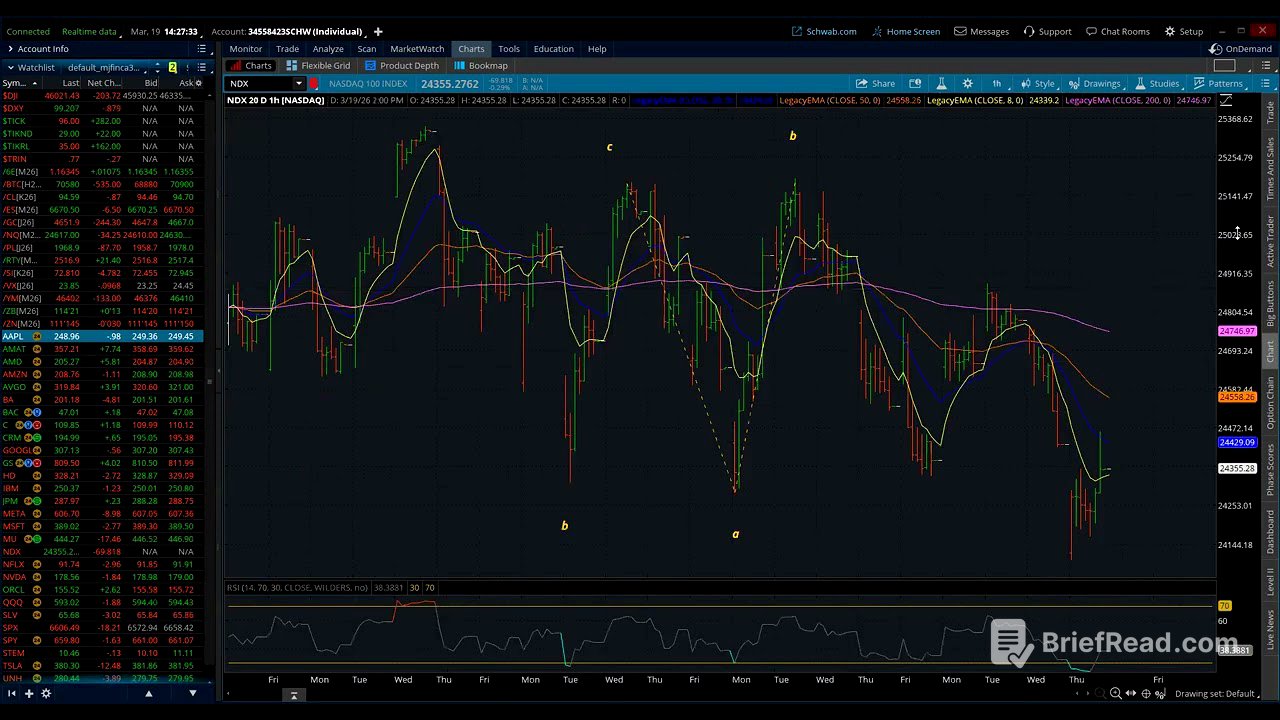
Task: Click the OnDemand button top right
Action: [x=1249, y=49]
